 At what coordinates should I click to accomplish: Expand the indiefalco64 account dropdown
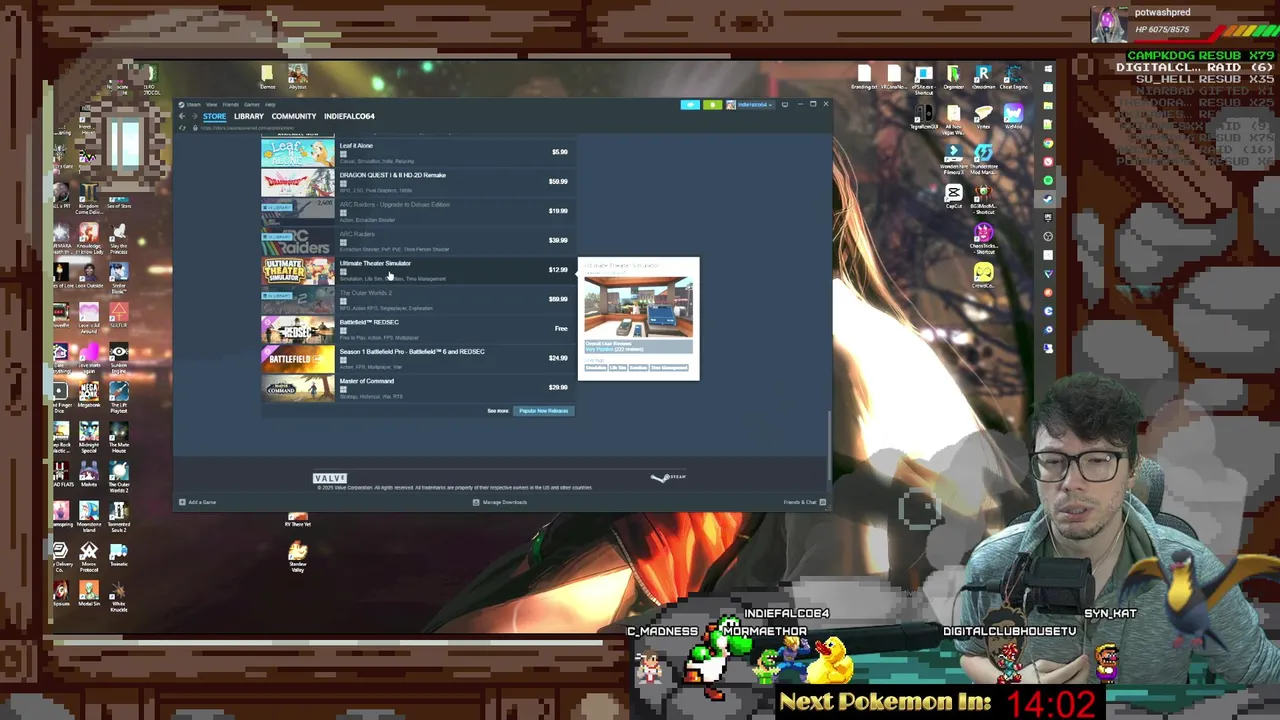tap(752, 104)
